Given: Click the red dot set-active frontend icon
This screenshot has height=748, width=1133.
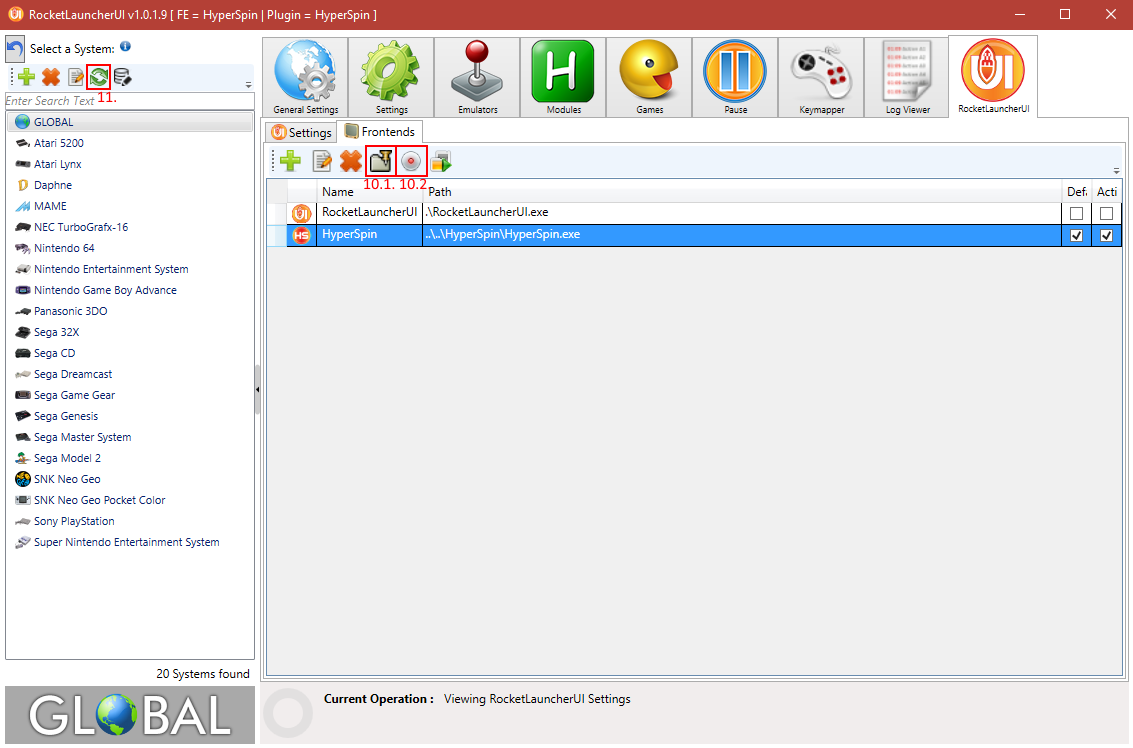Looking at the screenshot, I should [411, 160].
